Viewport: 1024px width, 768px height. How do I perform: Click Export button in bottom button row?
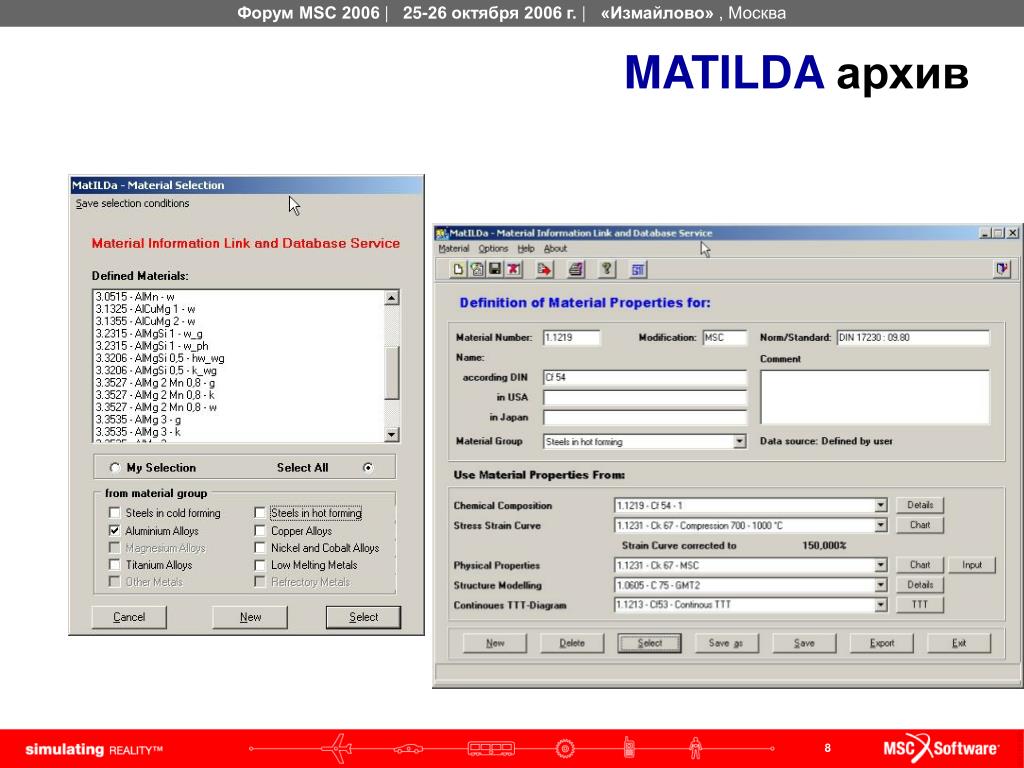[x=882, y=643]
